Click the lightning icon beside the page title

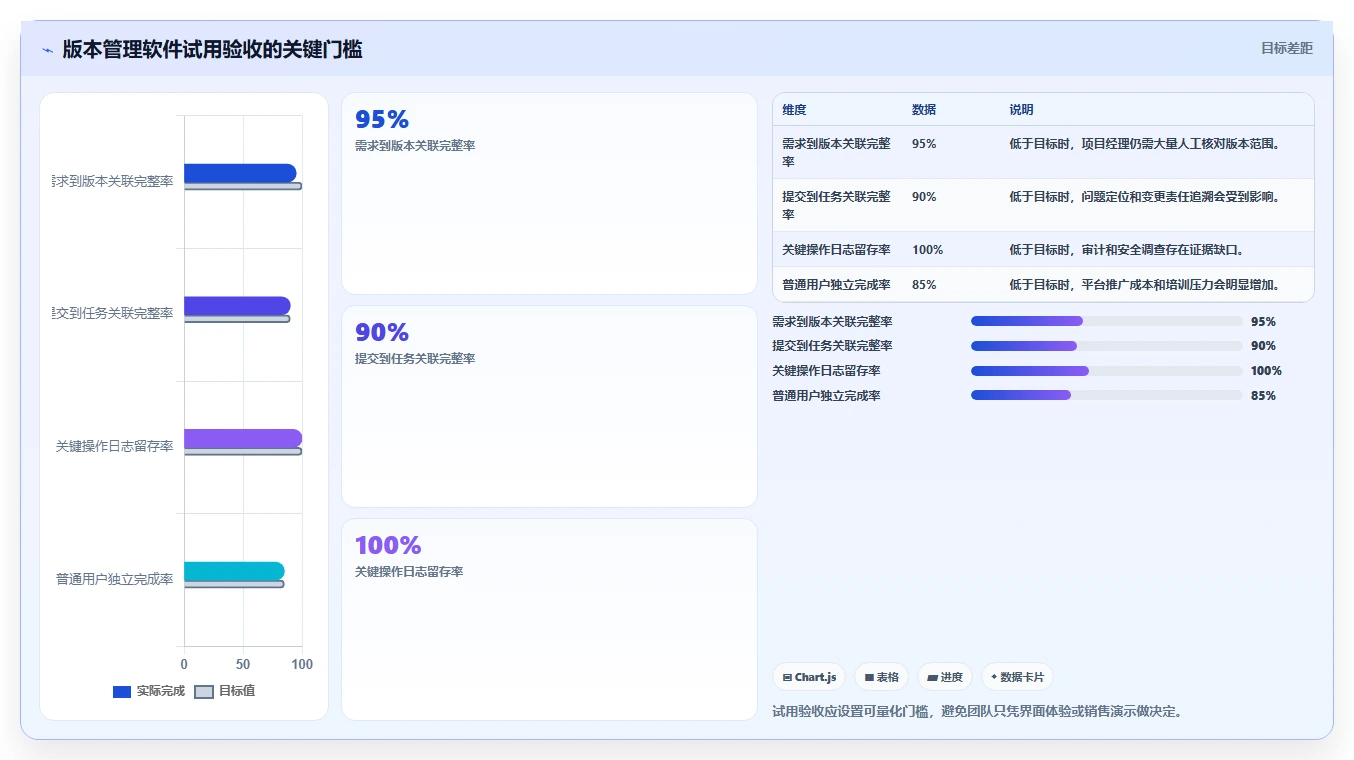(47, 50)
